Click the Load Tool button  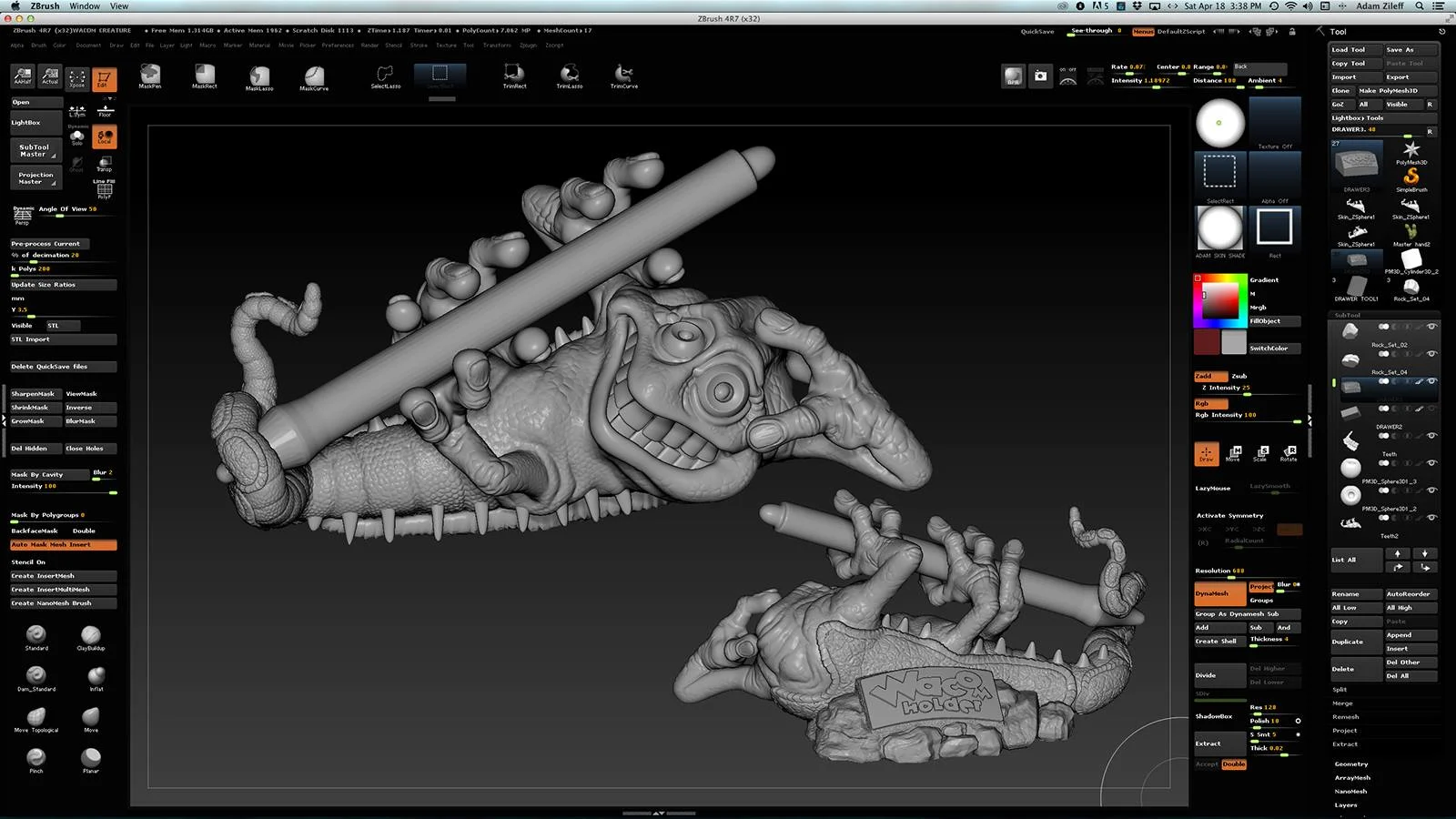click(x=1356, y=50)
